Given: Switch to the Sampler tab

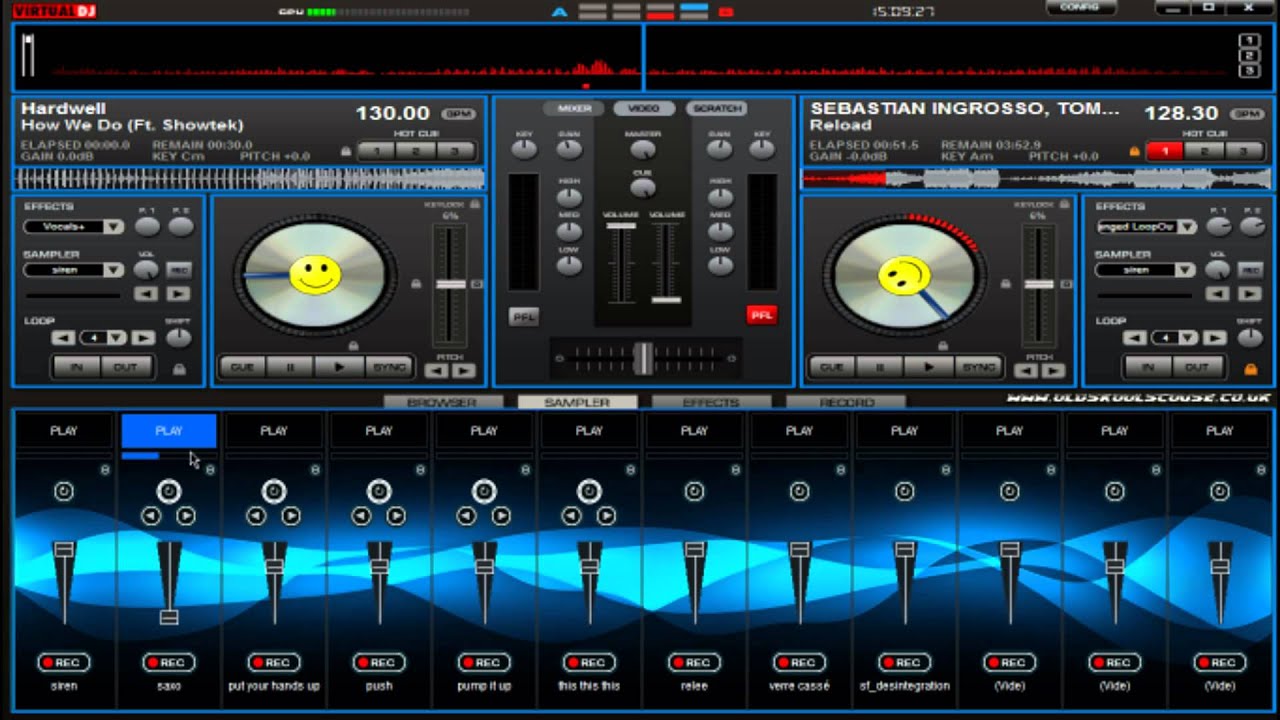Looking at the screenshot, I should pyautogui.click(x=577, y=402).
